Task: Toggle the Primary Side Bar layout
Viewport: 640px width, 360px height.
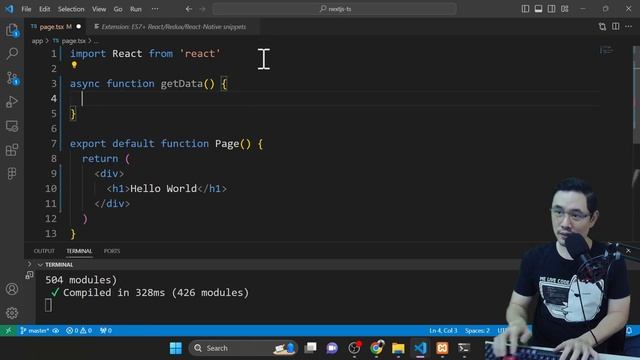Action: click(525, 9)
